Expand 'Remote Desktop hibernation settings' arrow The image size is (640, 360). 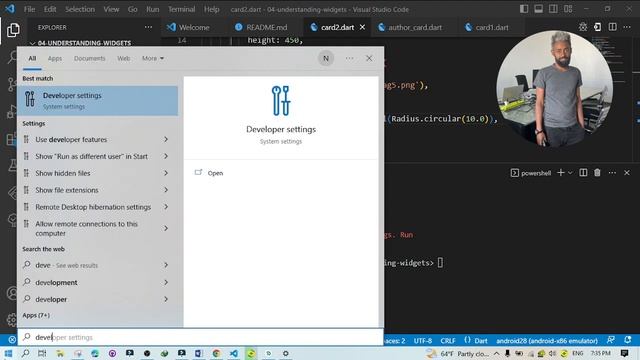point(166,207)
